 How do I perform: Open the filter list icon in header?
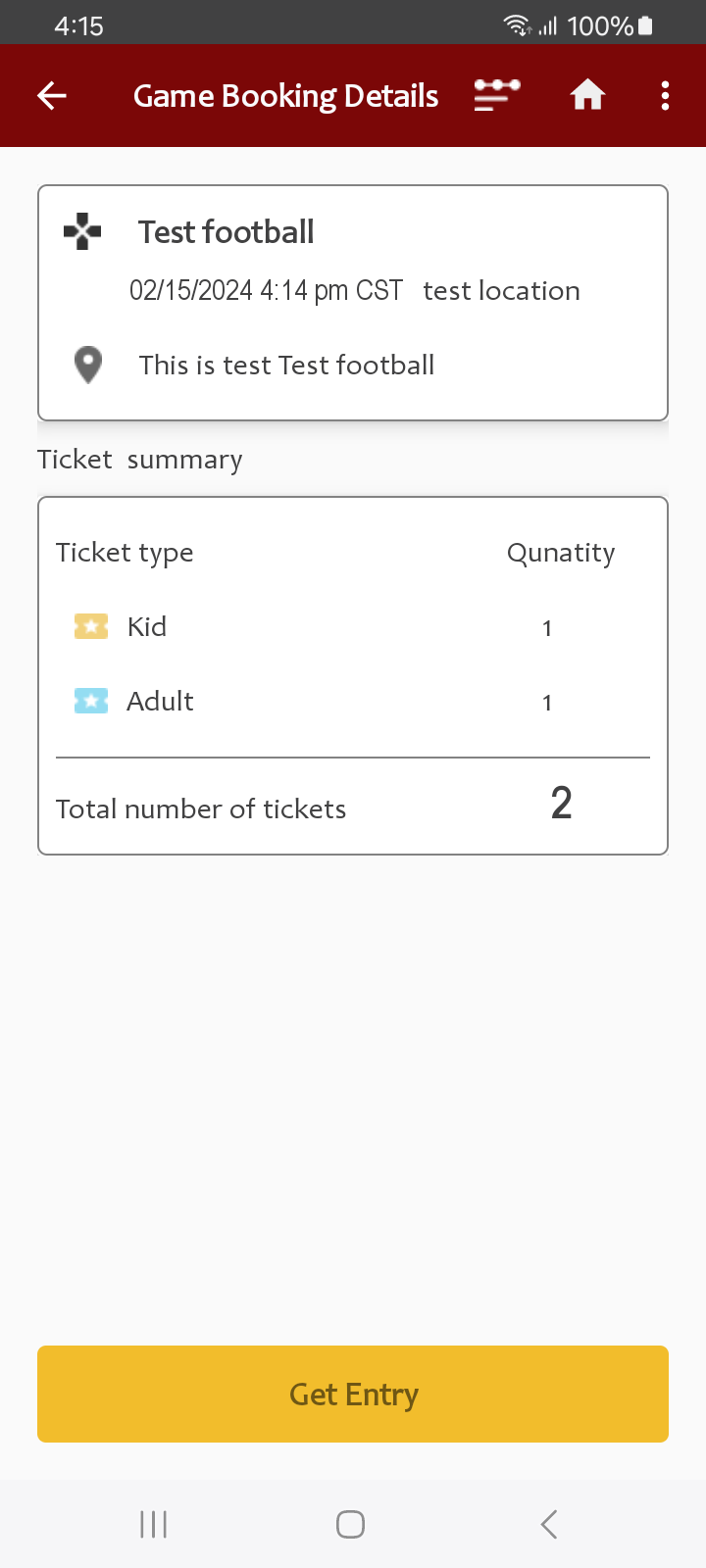point(497,95)
